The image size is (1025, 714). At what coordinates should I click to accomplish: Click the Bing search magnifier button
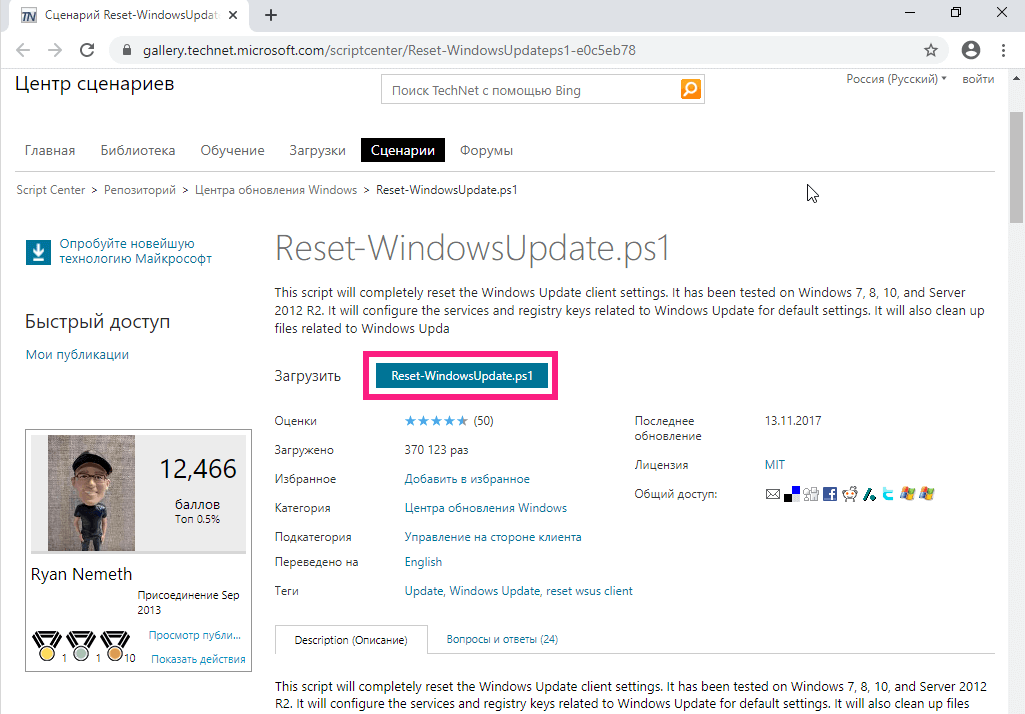tap(690, 90)
